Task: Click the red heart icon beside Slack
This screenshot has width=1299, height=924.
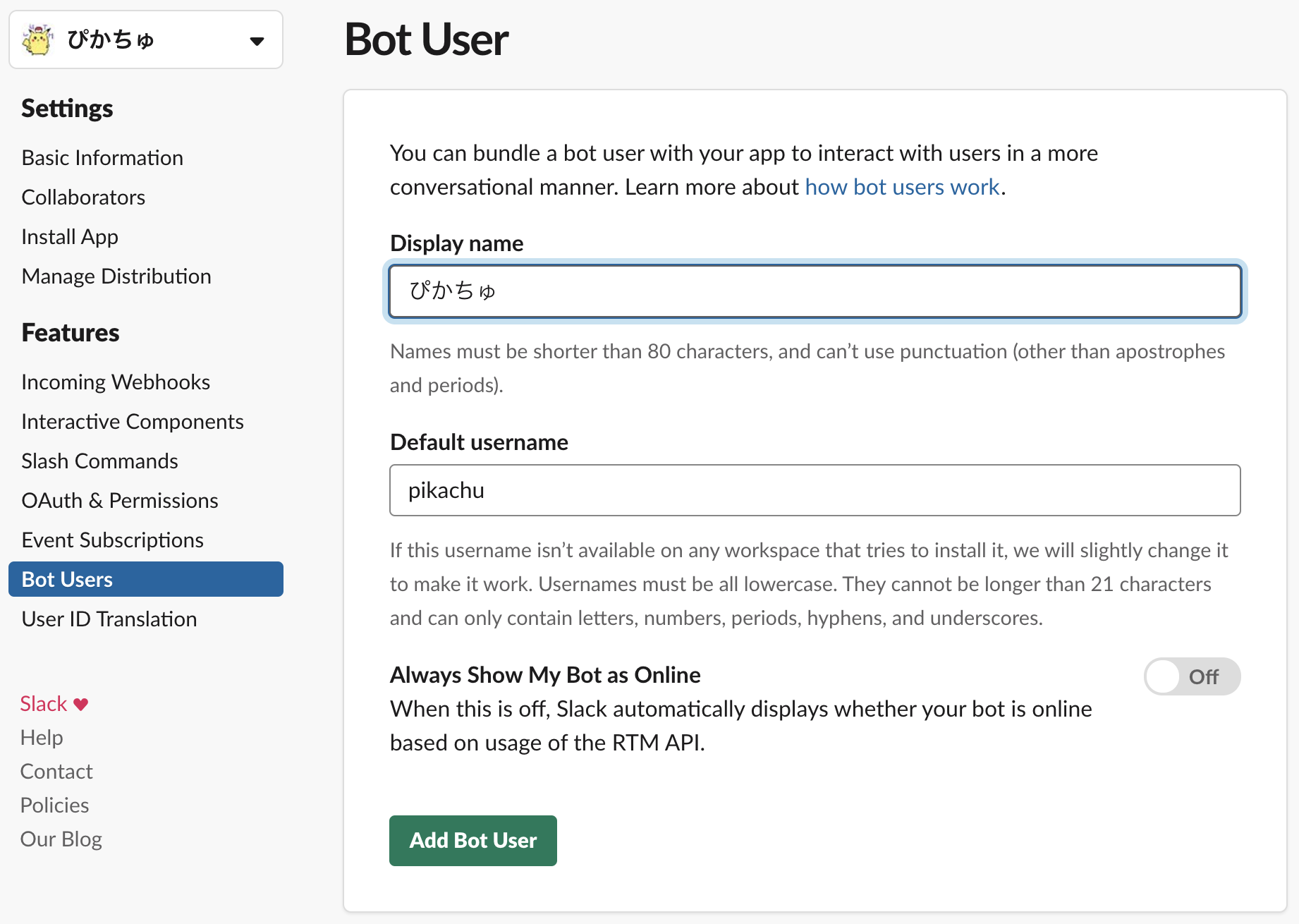Action: 81,704
